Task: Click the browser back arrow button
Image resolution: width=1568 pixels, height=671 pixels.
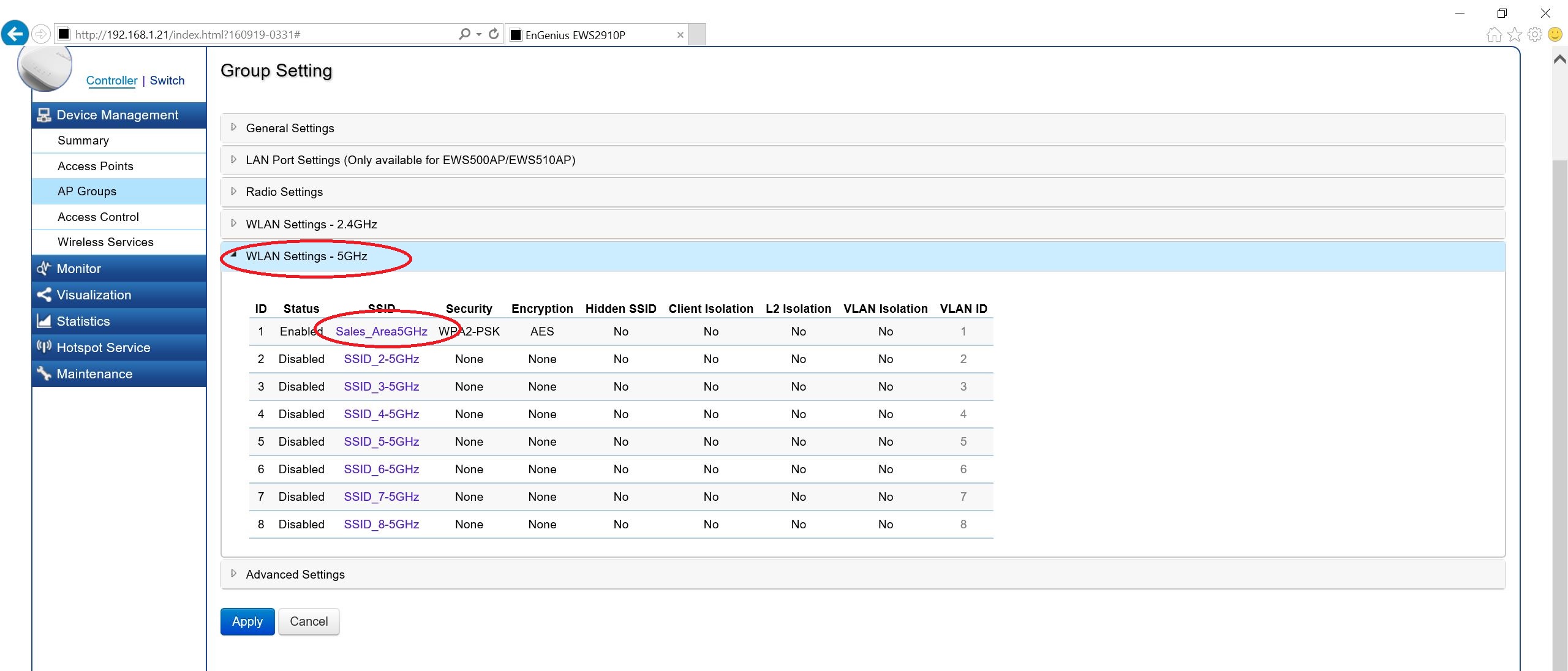Action: pyautogui.click(x=15, y=33)
